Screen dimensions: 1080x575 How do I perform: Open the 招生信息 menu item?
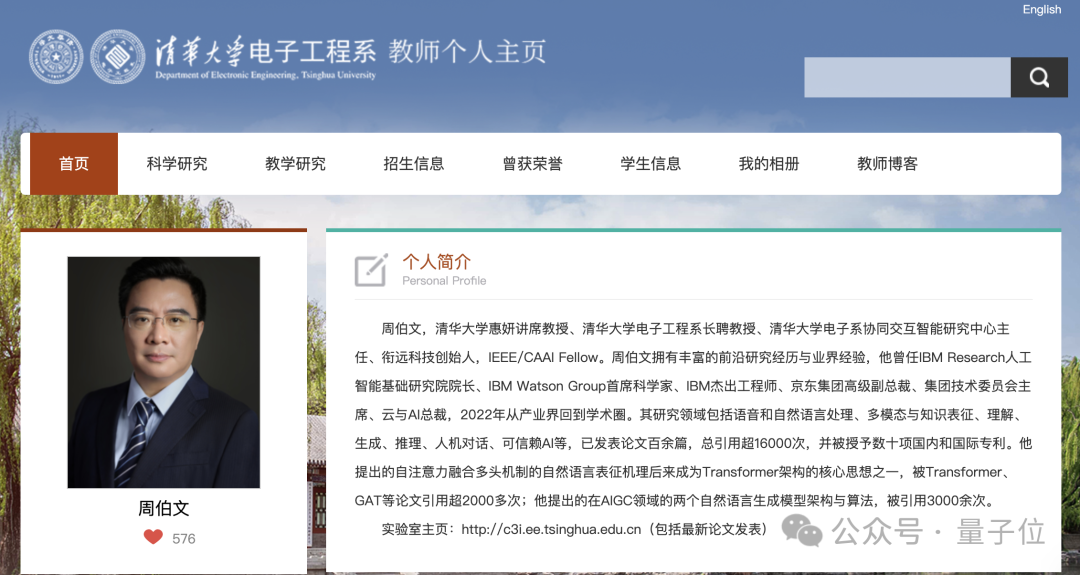click(x=414, y=164)
